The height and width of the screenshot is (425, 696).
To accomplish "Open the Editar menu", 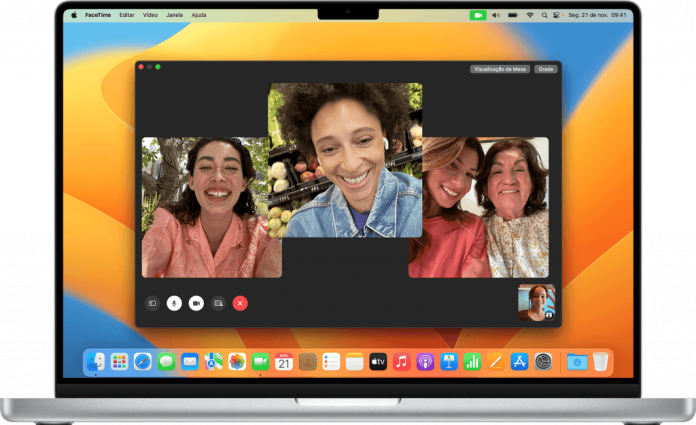I will pyautogui.click(x=127, y=15).
